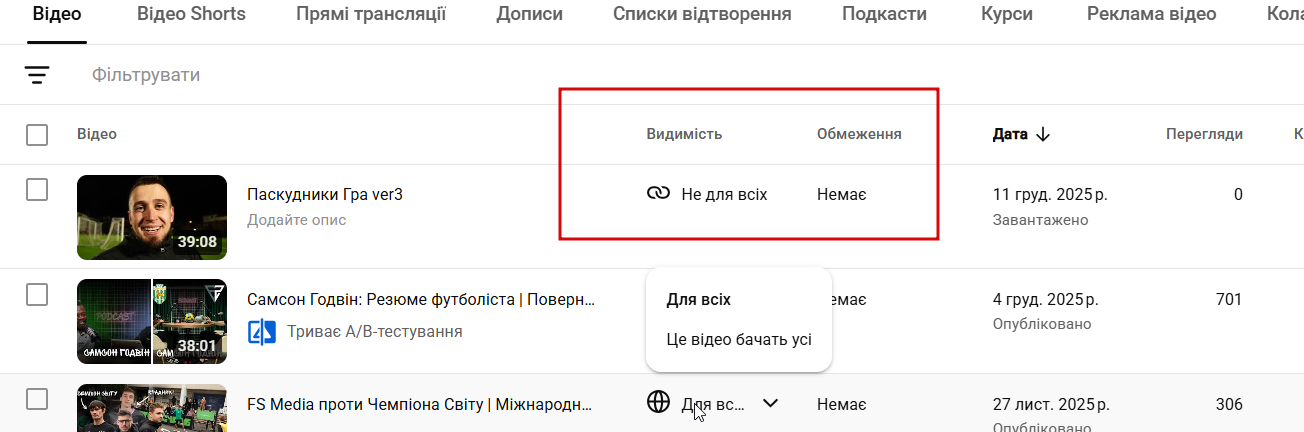This screenshot has height=432, width=1304.
Task: Click the view count 306
Action: tap(1229, 405)
